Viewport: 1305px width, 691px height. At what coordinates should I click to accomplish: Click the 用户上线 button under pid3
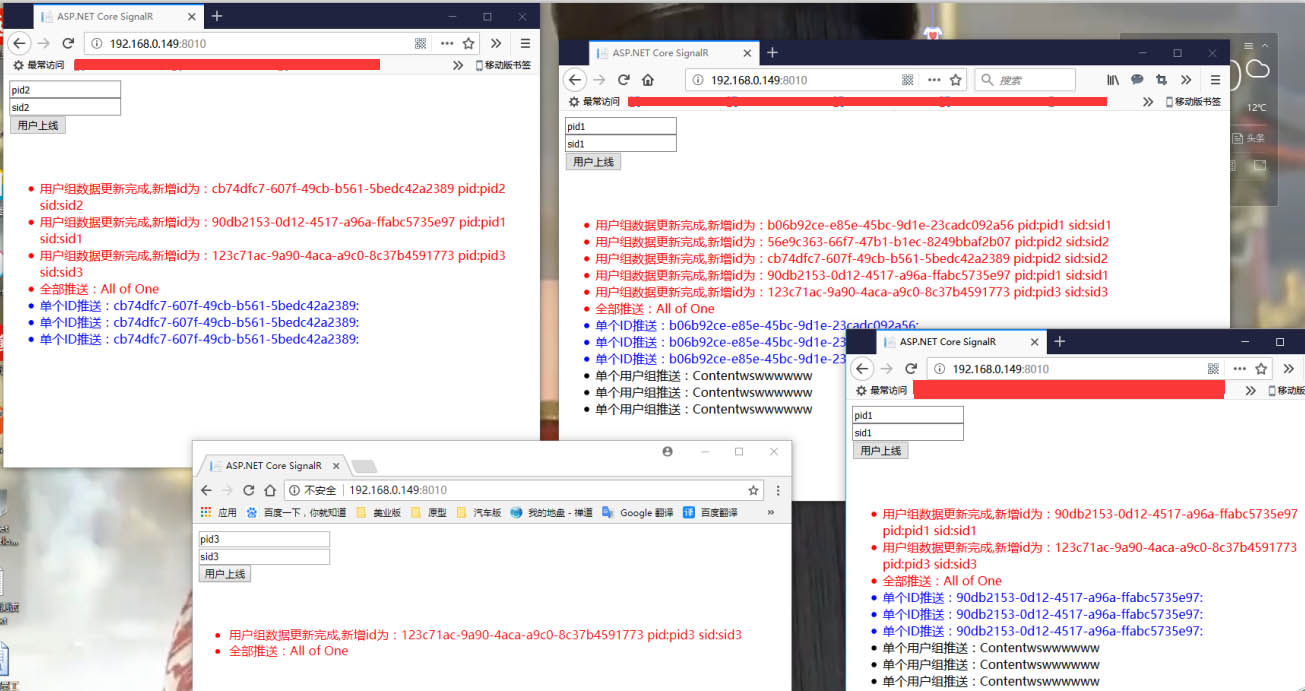tap(224, 572)
